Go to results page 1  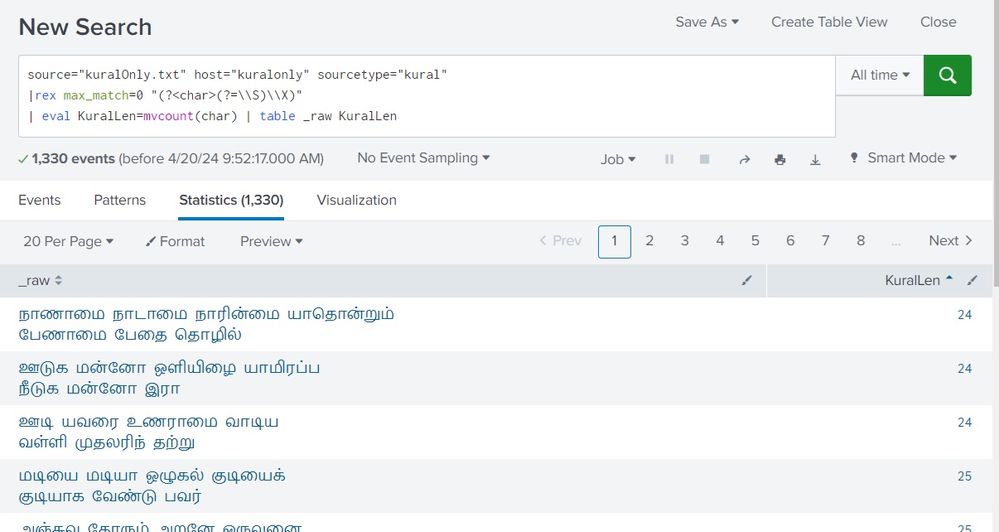(x=614, y=241)
